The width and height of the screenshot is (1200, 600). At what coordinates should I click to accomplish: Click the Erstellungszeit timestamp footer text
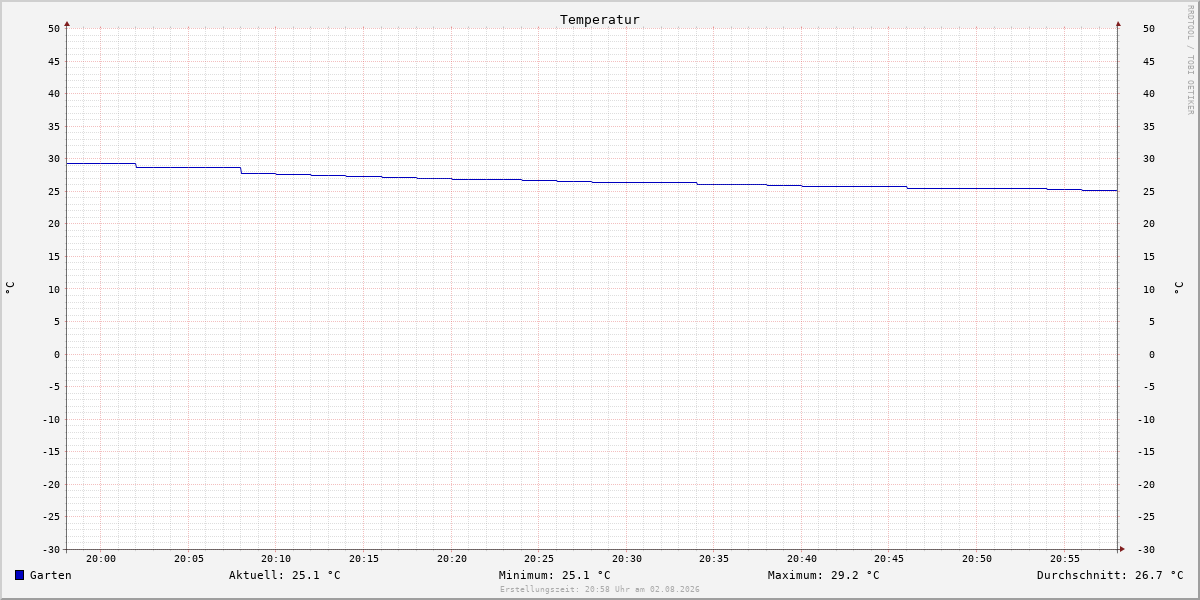(600, 589)
